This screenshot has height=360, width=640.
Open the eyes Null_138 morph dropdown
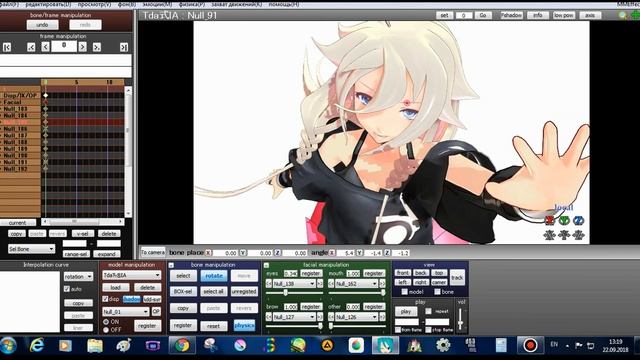[293, 283]
